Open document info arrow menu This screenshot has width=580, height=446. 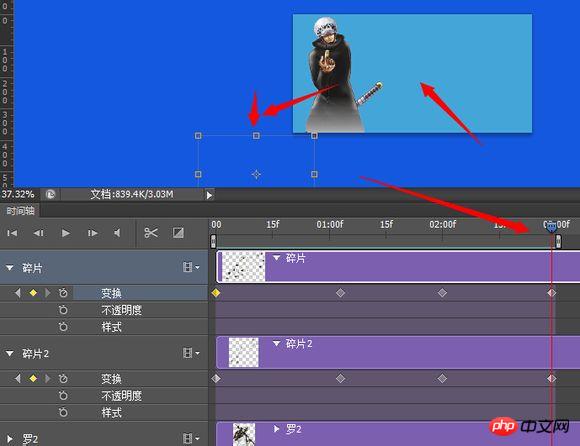[209, 195]
